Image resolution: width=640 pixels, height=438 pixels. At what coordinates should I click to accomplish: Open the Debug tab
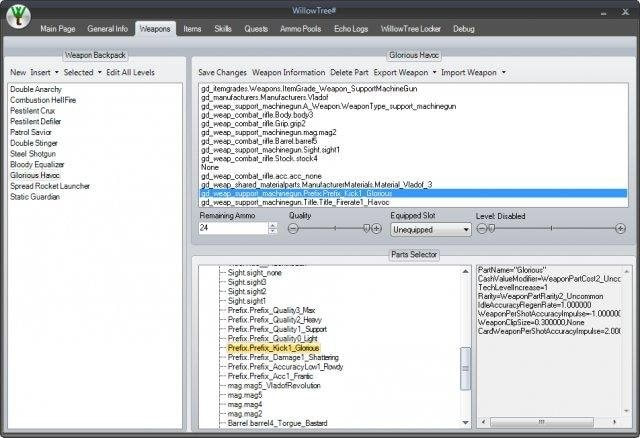coord(464,29)
